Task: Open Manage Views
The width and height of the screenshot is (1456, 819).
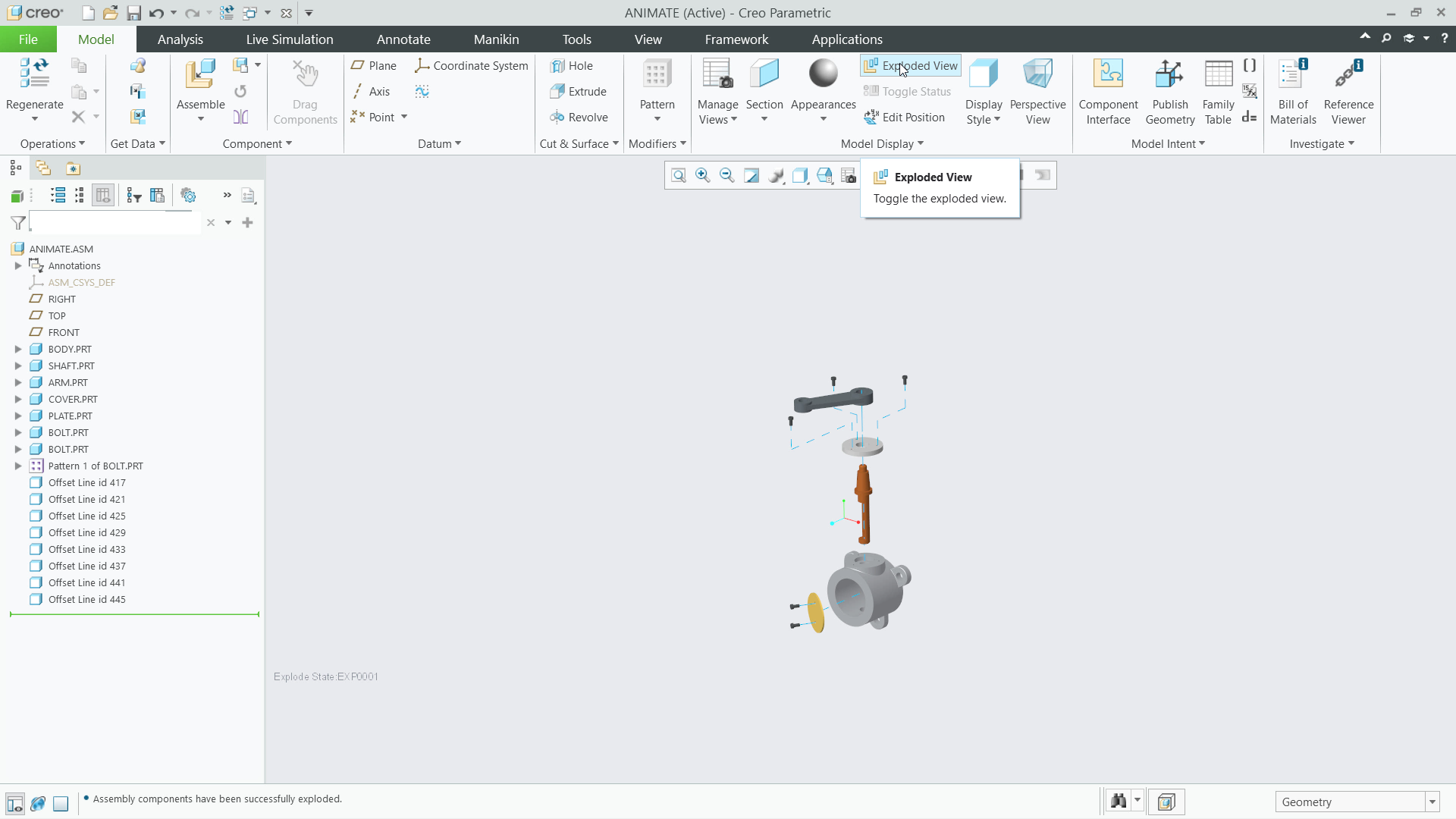Action: (717, 91)
